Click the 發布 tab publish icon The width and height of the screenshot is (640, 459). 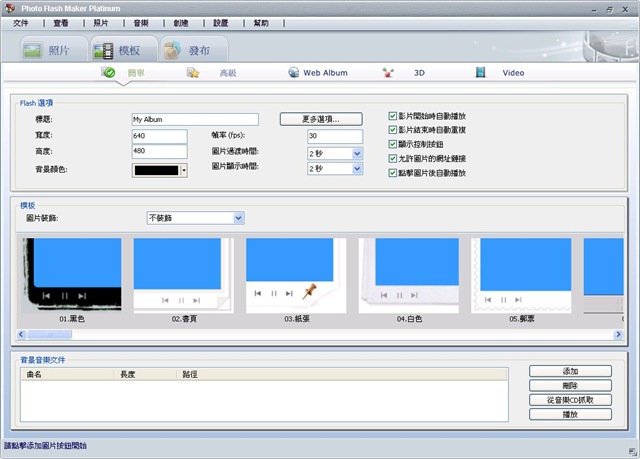point(173,50)
